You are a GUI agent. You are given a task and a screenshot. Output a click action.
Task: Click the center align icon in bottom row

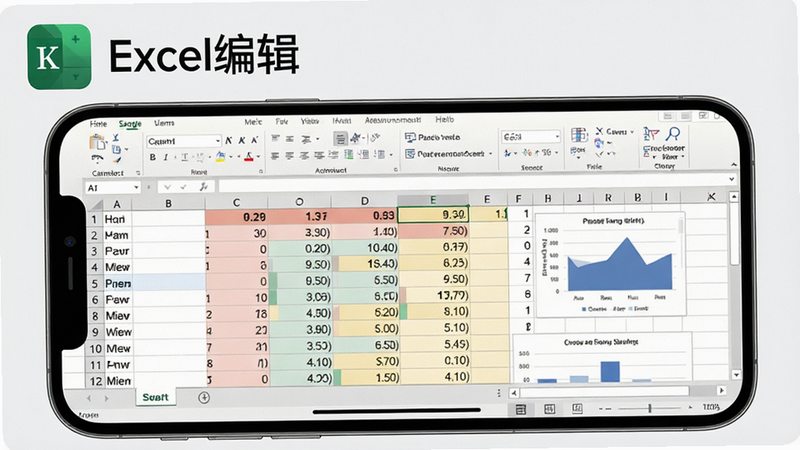pos(290,155)
